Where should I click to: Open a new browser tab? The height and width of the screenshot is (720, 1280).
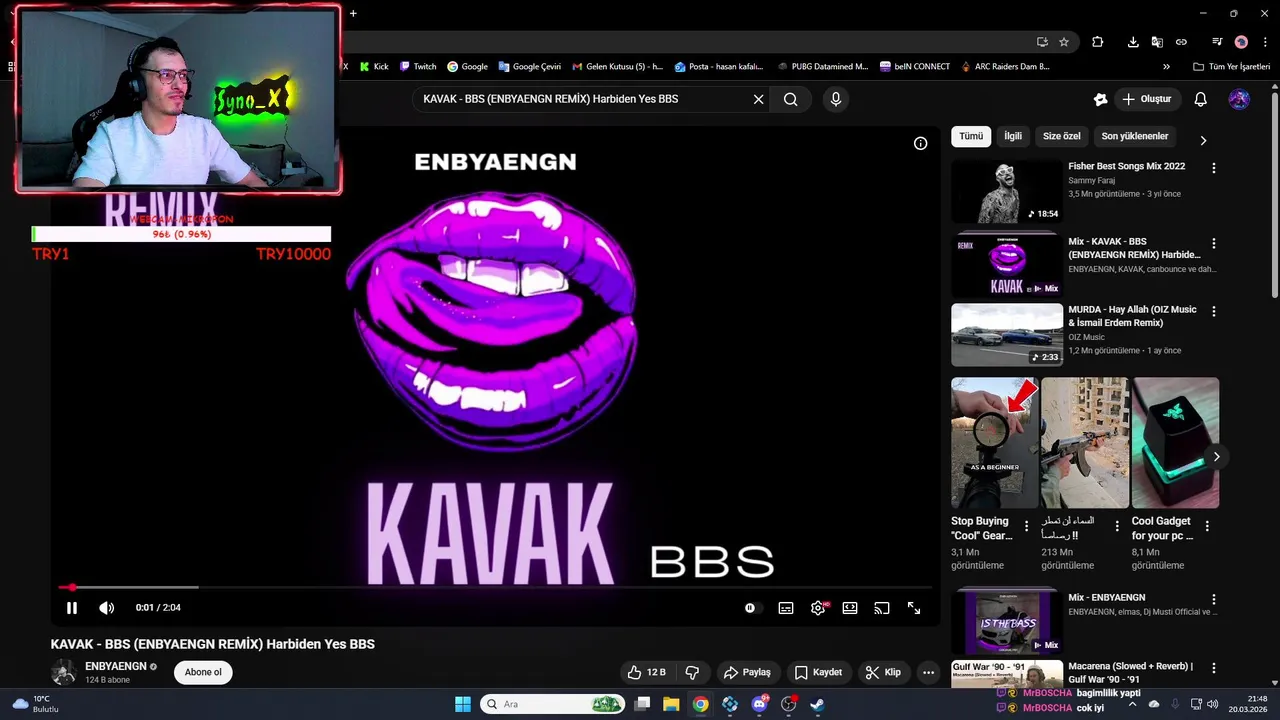click(x=353, y=13)
